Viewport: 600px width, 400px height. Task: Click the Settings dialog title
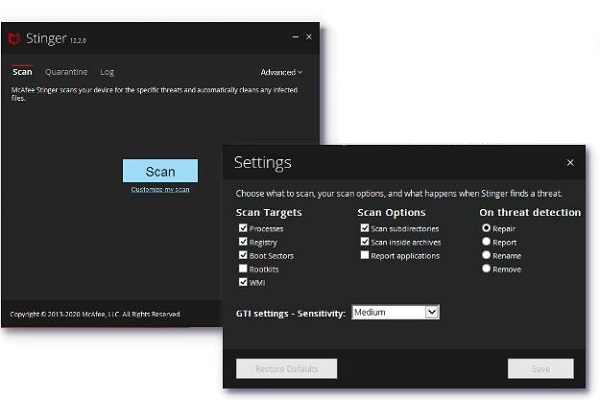point(262,163)
